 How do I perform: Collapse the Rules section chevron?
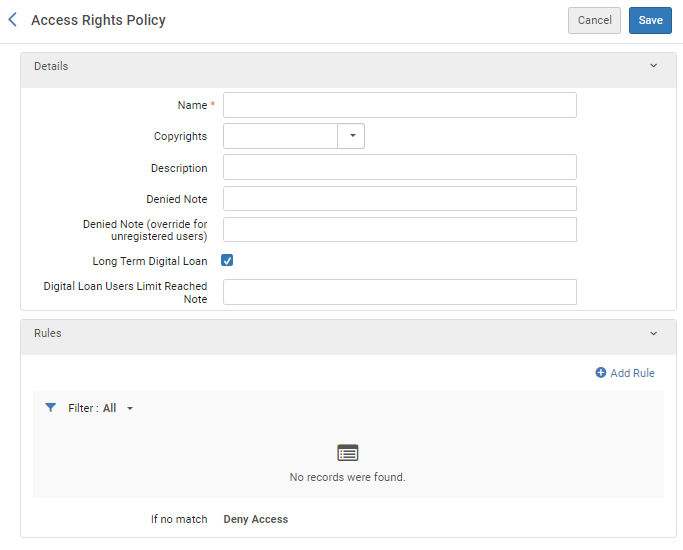654,333
